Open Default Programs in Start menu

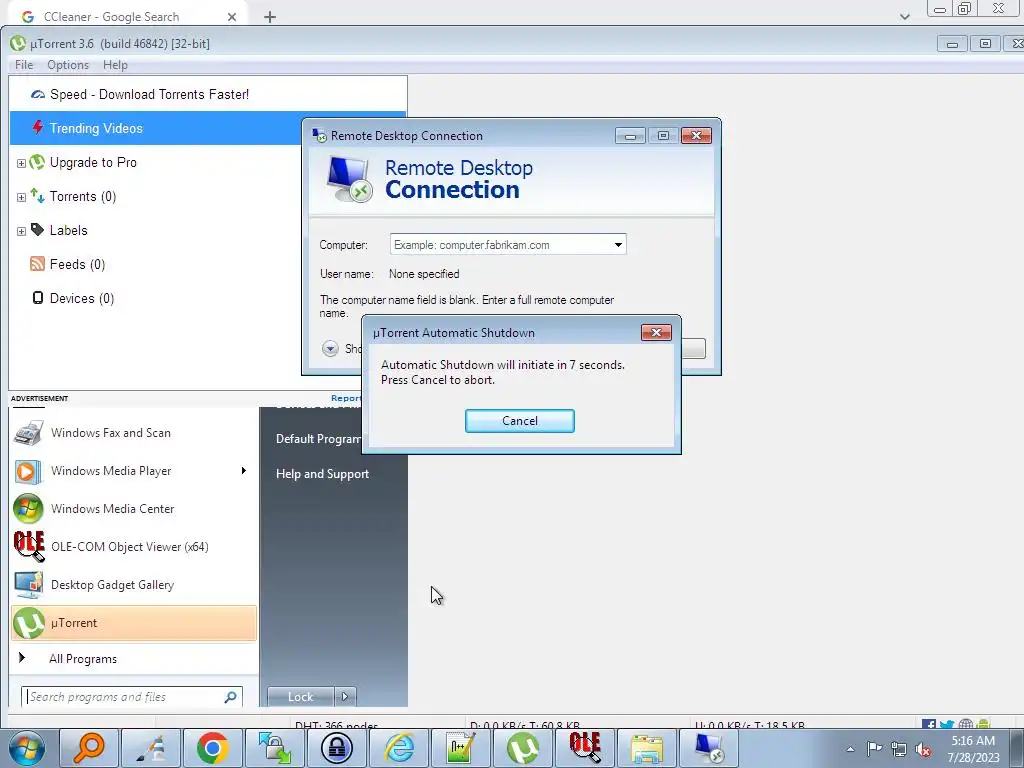pos(319,439)
